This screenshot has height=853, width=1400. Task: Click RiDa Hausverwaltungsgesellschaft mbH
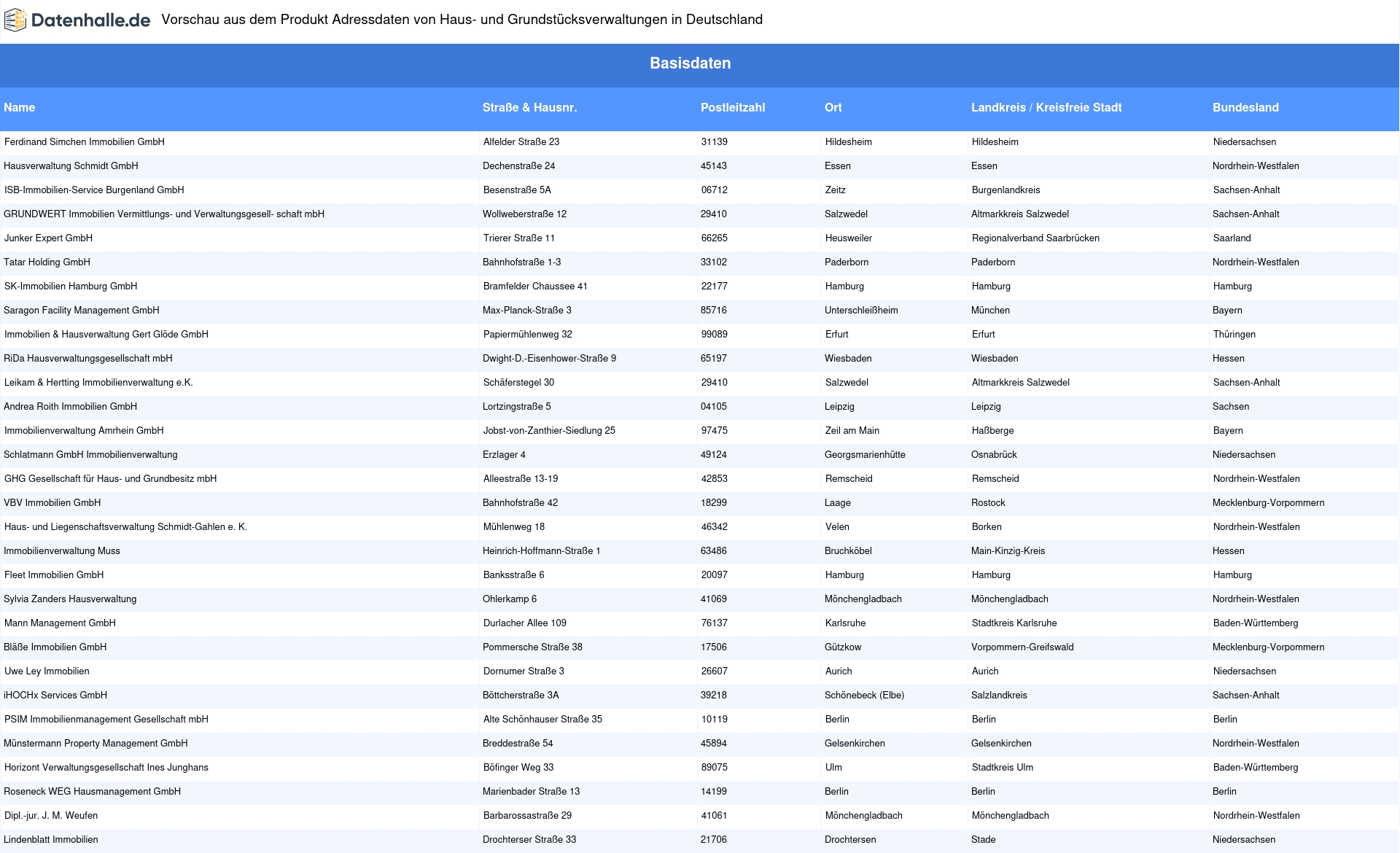(88, 359)
